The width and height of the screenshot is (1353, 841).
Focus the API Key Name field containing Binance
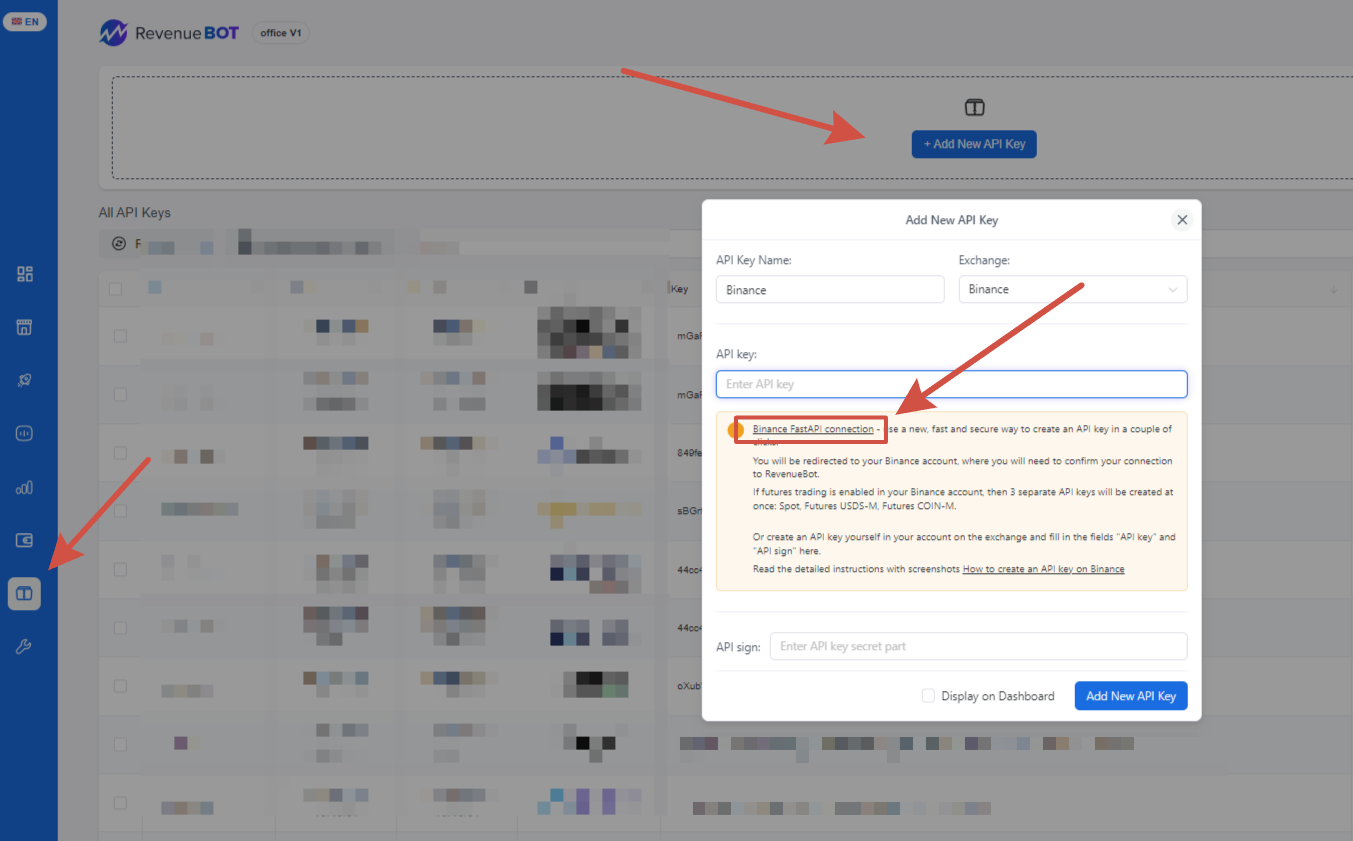pyautogui.click(x=830, y=289)
